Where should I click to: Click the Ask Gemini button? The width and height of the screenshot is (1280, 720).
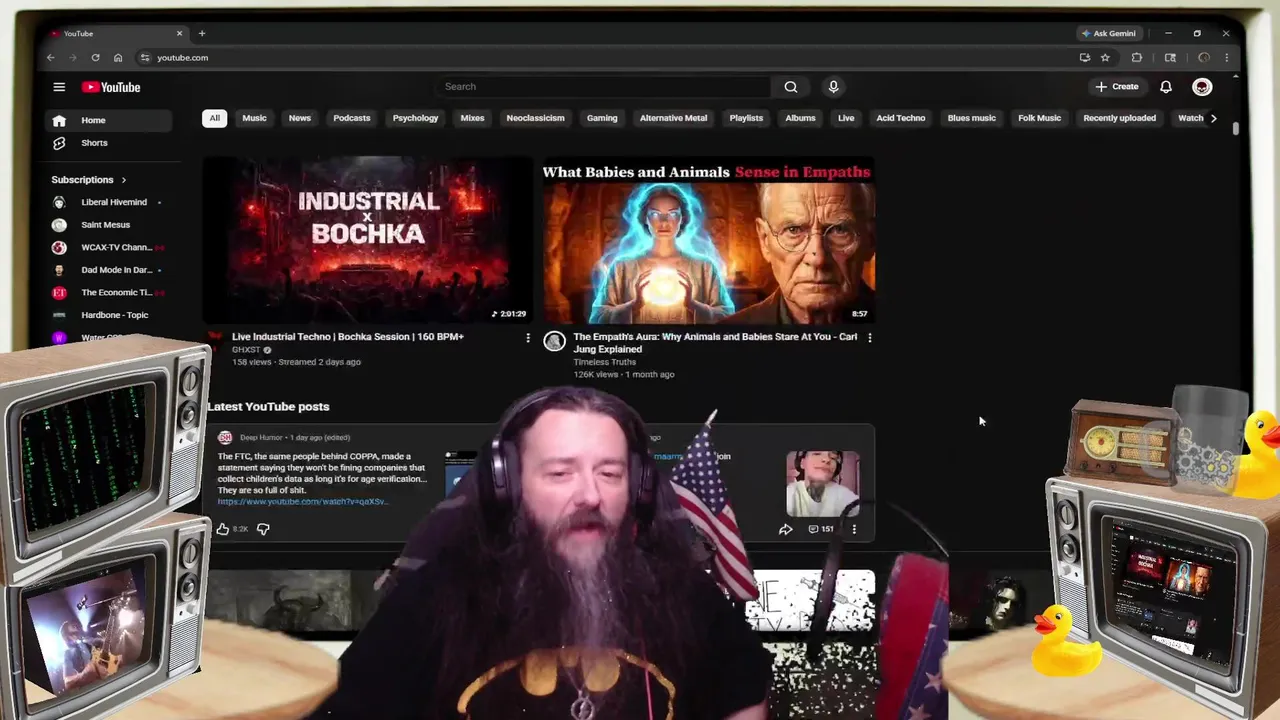point(1109,33)
